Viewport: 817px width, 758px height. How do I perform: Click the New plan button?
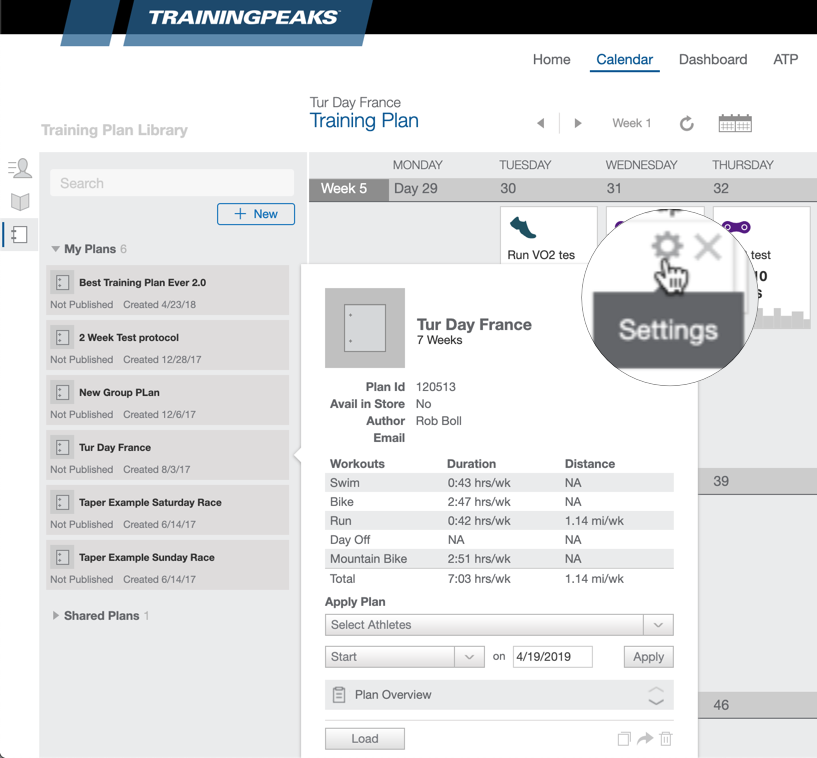[x=256, y=214]
